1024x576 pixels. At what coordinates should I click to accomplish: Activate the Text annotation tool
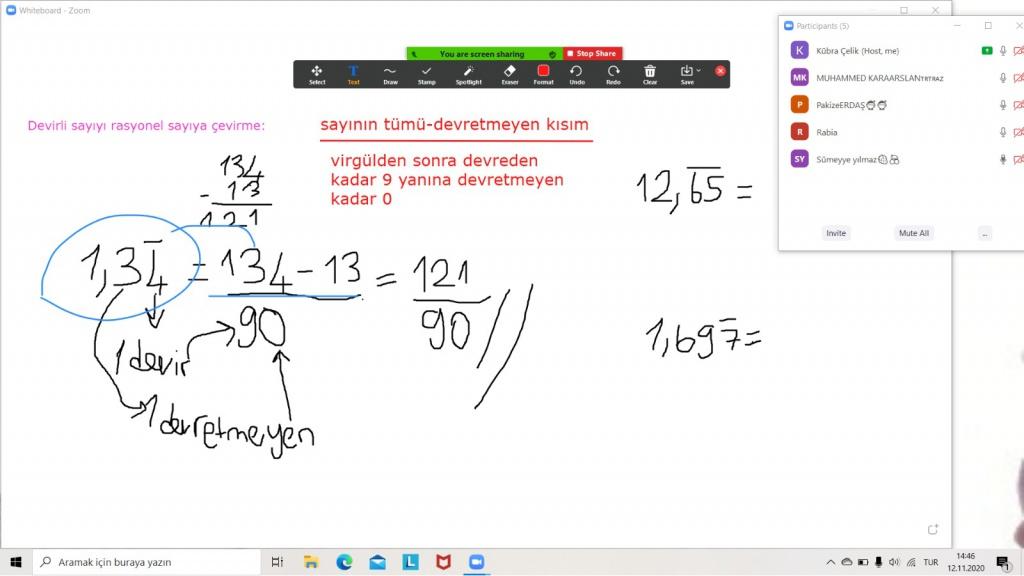click(x=353, y=74)
